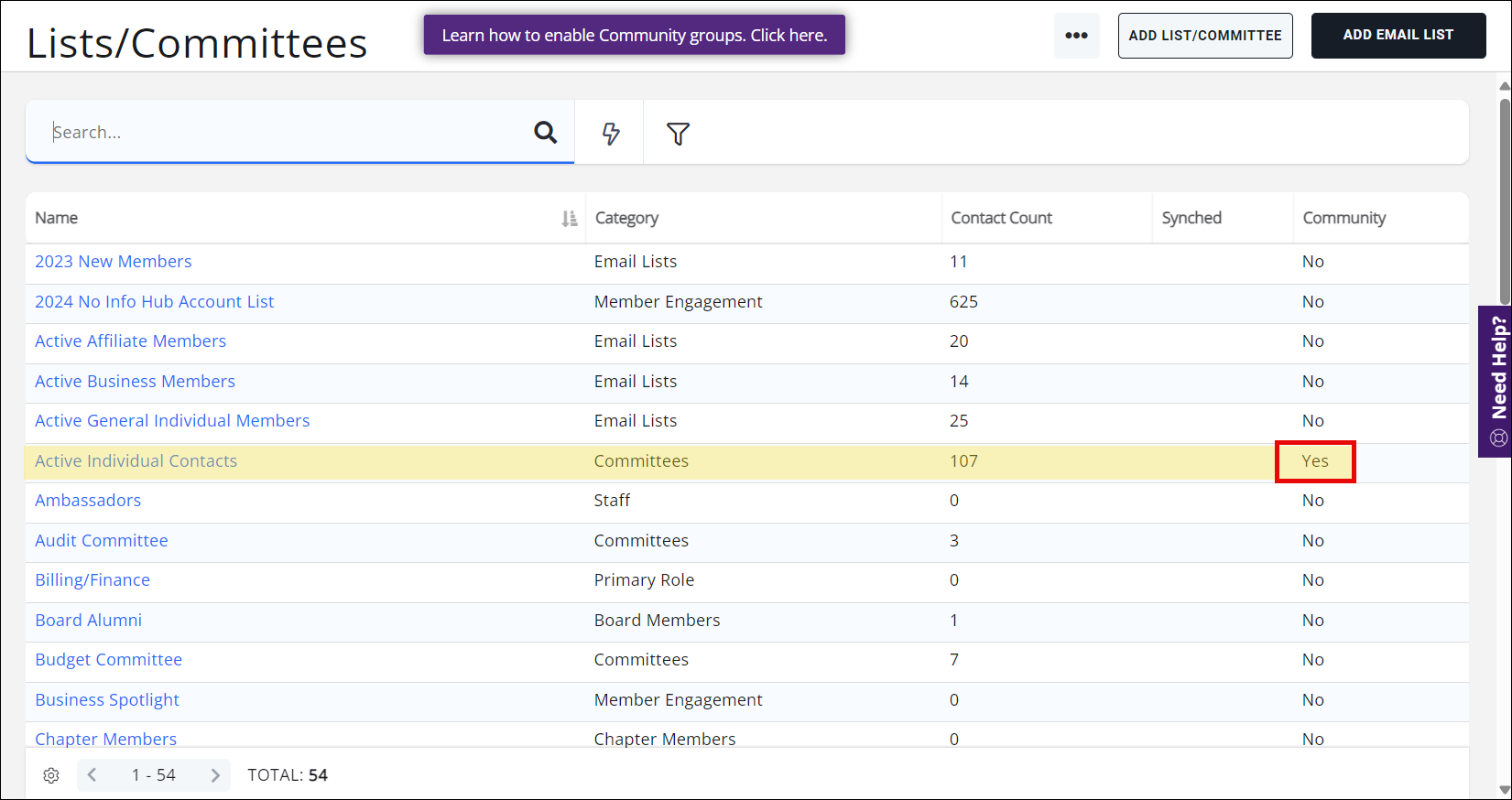1512x800 pixels.
Task: Sort by Category column header
Action: tap(626, 218)
